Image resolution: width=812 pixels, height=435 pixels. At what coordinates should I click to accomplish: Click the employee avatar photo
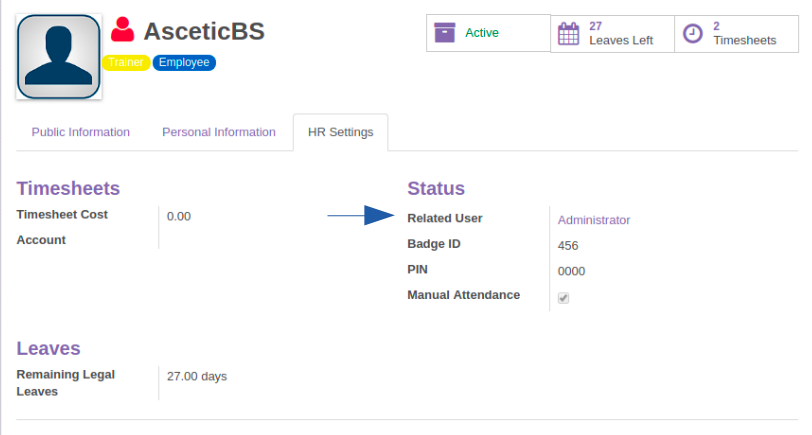(59, 57)
